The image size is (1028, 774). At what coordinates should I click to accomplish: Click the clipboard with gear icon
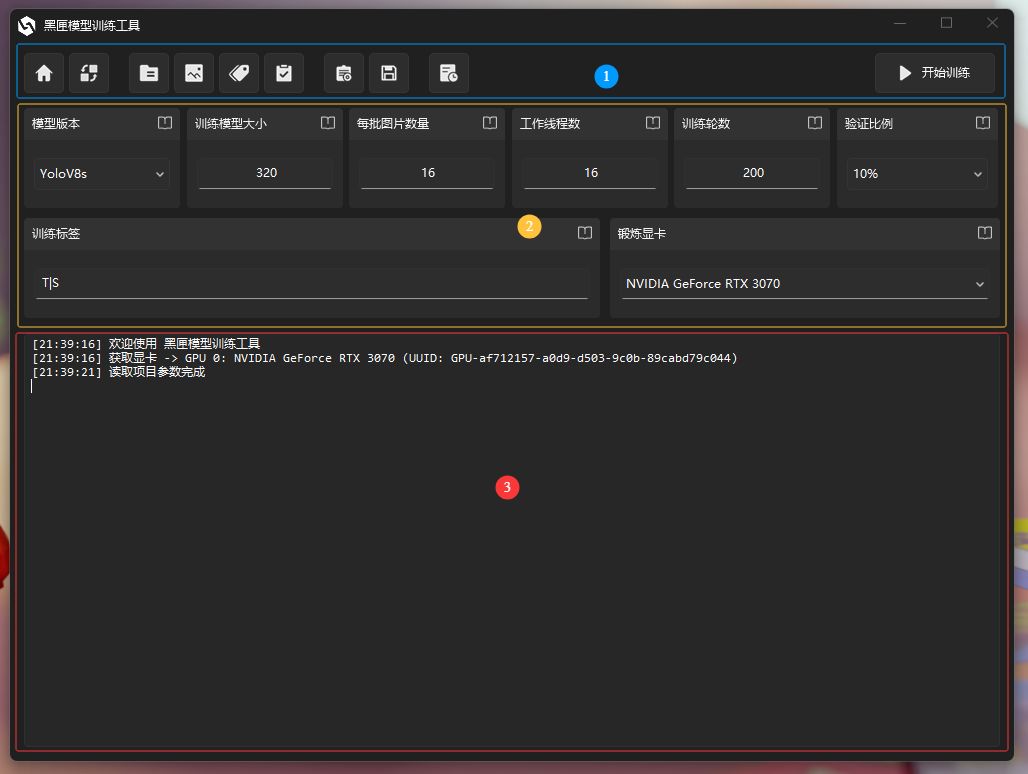click(344, 73)
